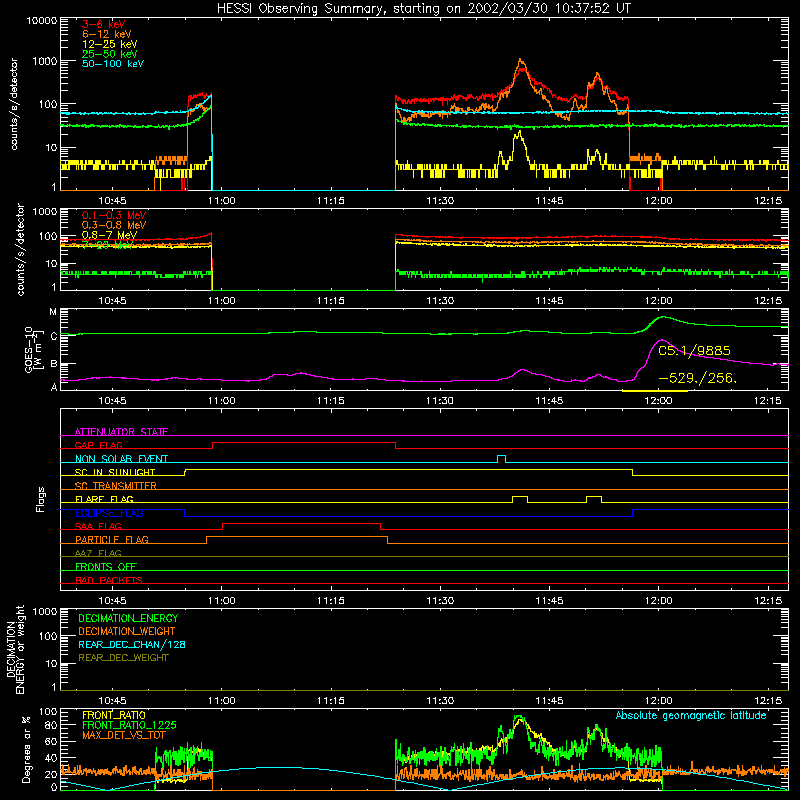The width and height of the screenshot is (800, 800).
Task: Click the Absolute geomagnetic latitude label
Action: (691, 716)
